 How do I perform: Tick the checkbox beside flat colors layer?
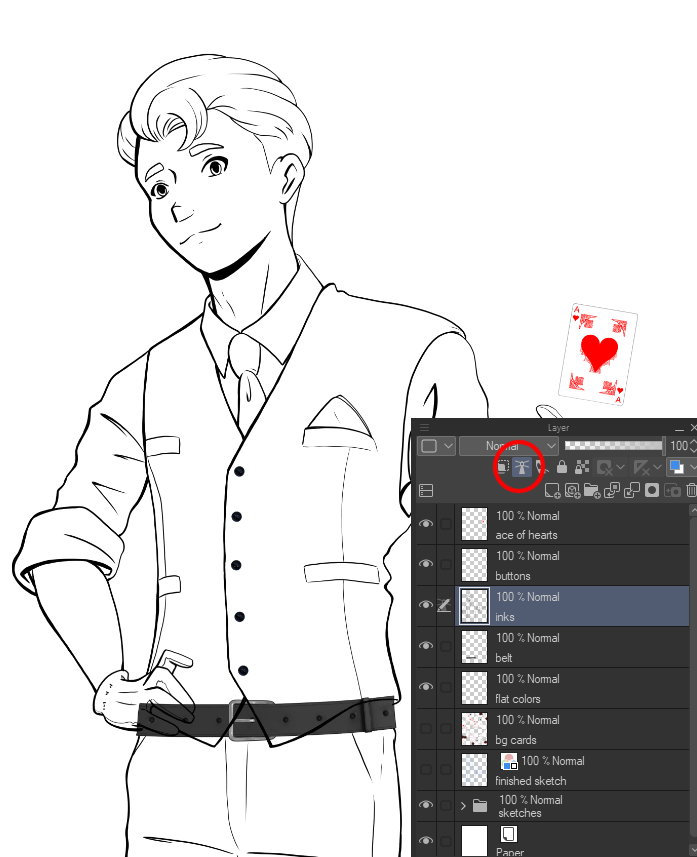coord(446,687)
